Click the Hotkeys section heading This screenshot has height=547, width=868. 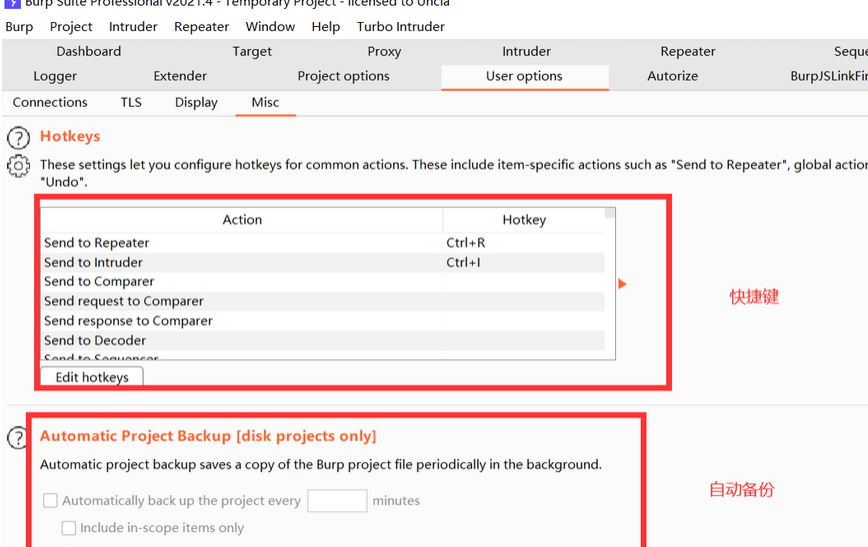click(x=70, y=136)
